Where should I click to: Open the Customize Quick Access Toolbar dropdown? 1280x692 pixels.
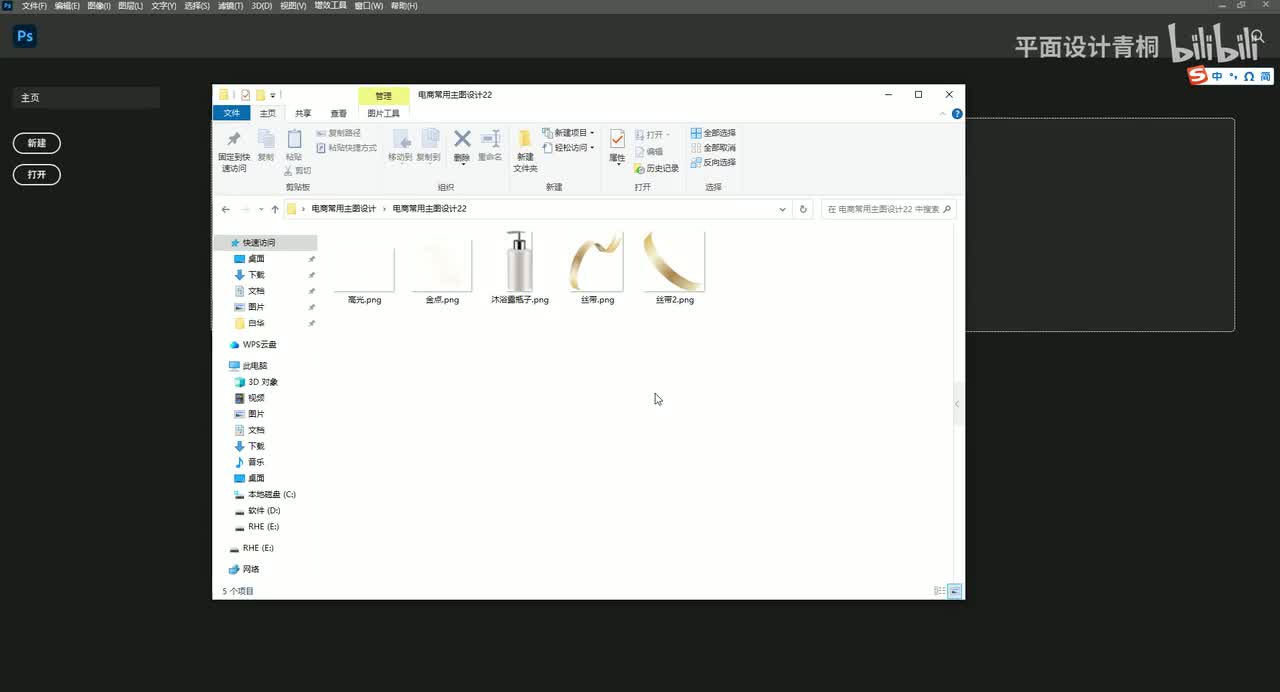point(272,95)
